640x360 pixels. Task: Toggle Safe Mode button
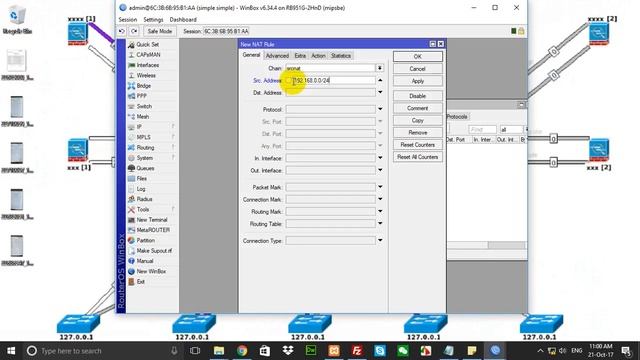(x=160, y=31)
